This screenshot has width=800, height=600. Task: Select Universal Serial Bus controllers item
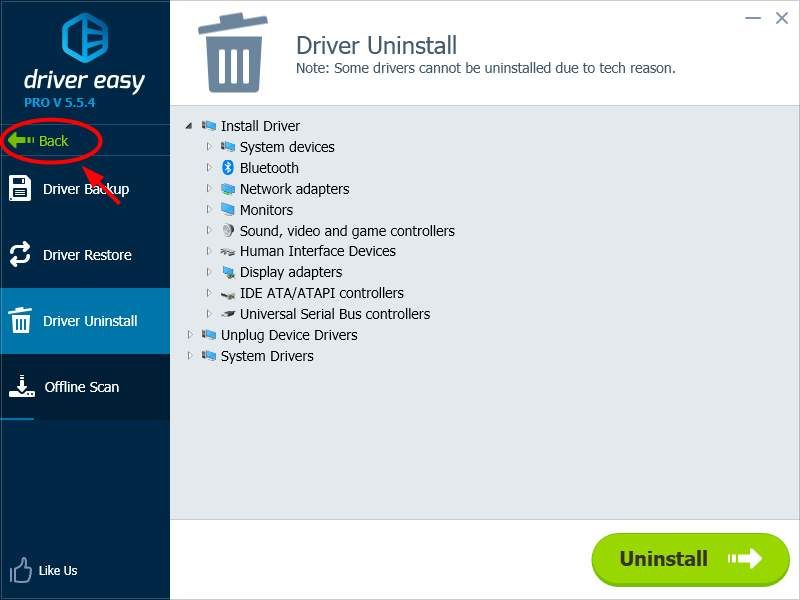[x=334, y=314]
